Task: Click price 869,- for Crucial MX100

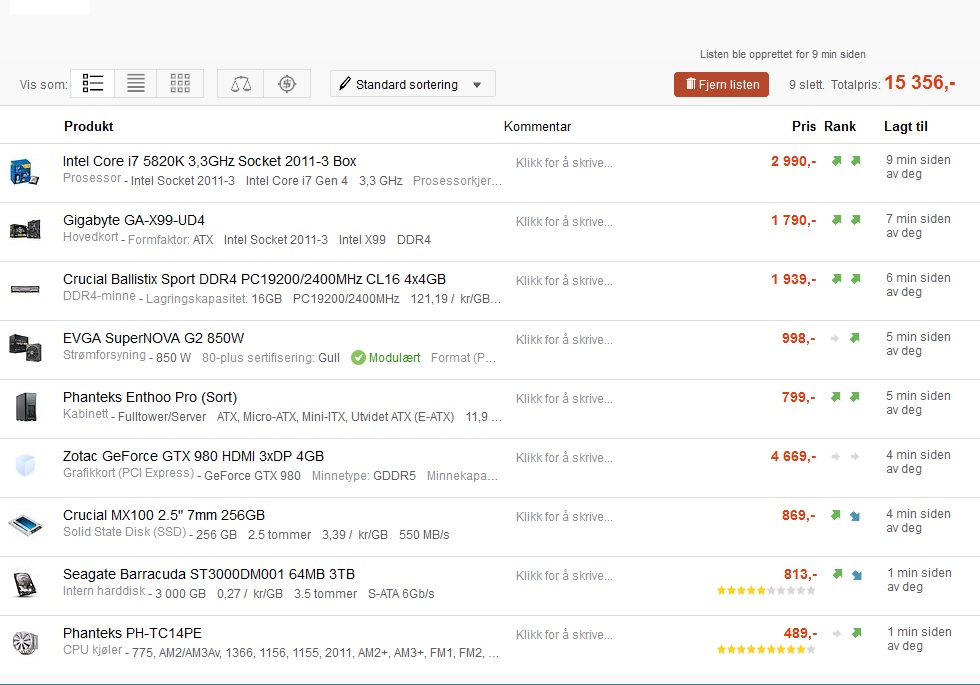Action: tap(799, 515)
